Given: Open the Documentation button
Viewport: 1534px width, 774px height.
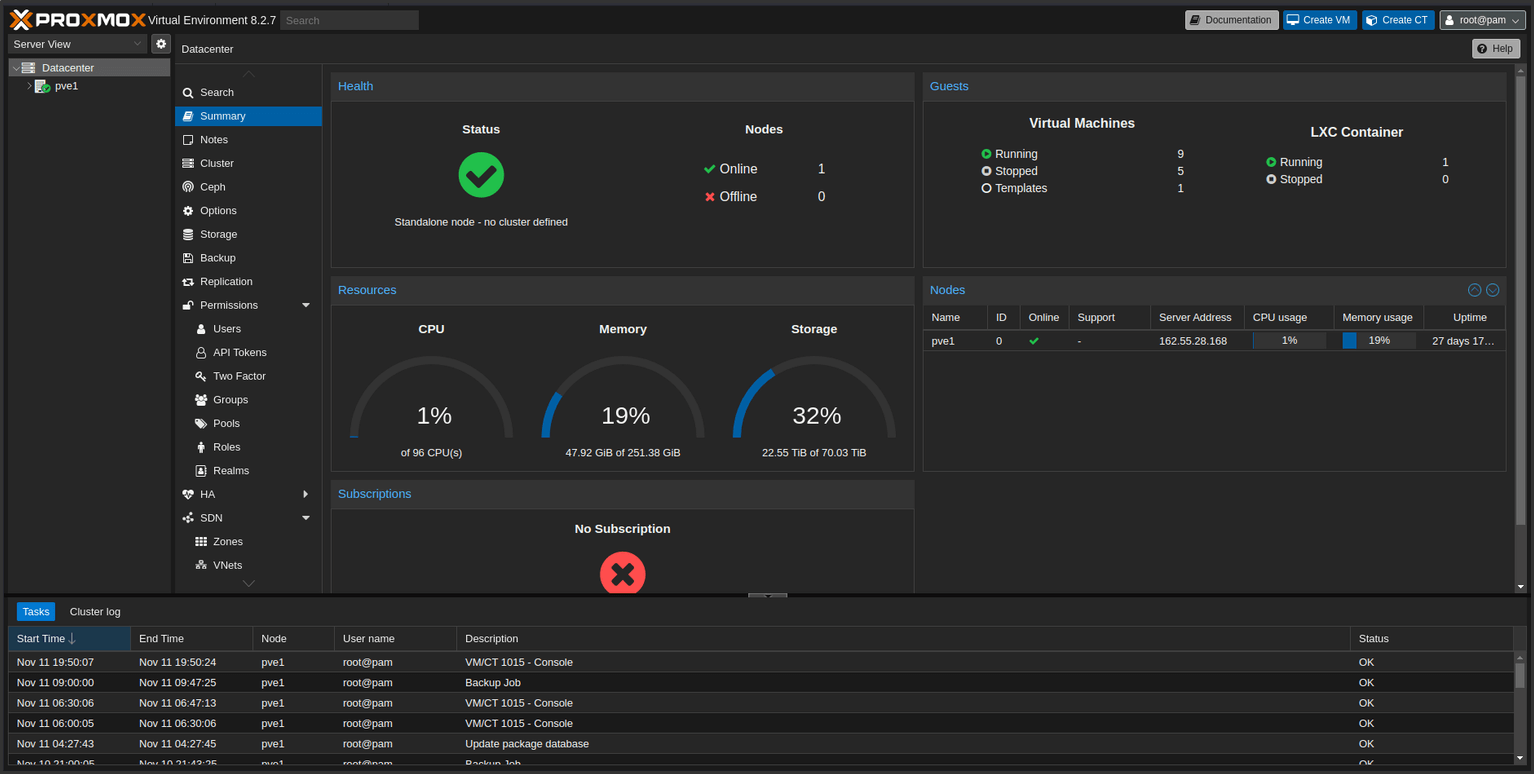Looking at the screenshot, I should [1231, 20].
